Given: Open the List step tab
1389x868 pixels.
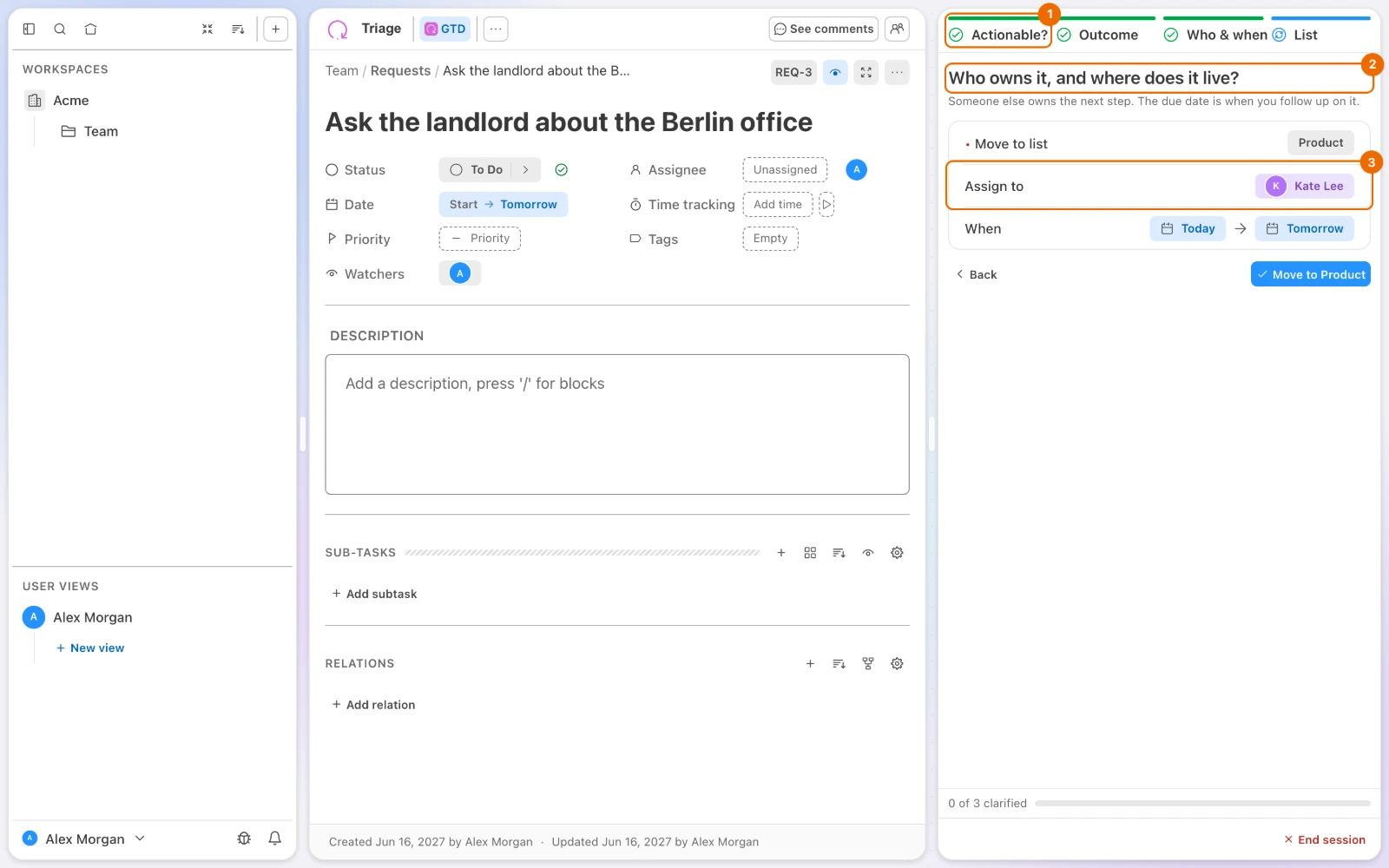Looking at the screenshot, I should [x=1295, y=35].
